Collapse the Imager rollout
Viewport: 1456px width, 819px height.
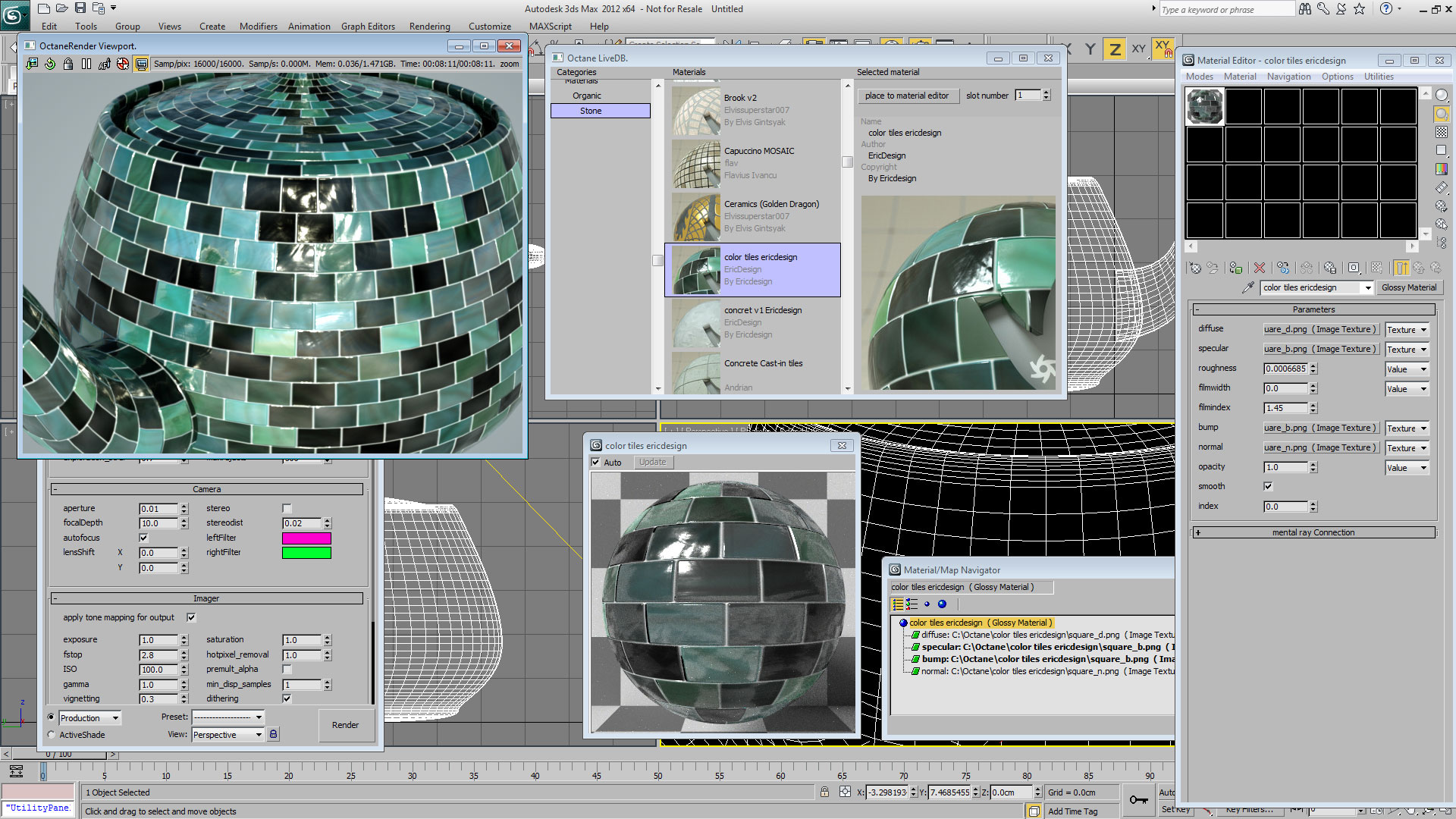[206, 598]
